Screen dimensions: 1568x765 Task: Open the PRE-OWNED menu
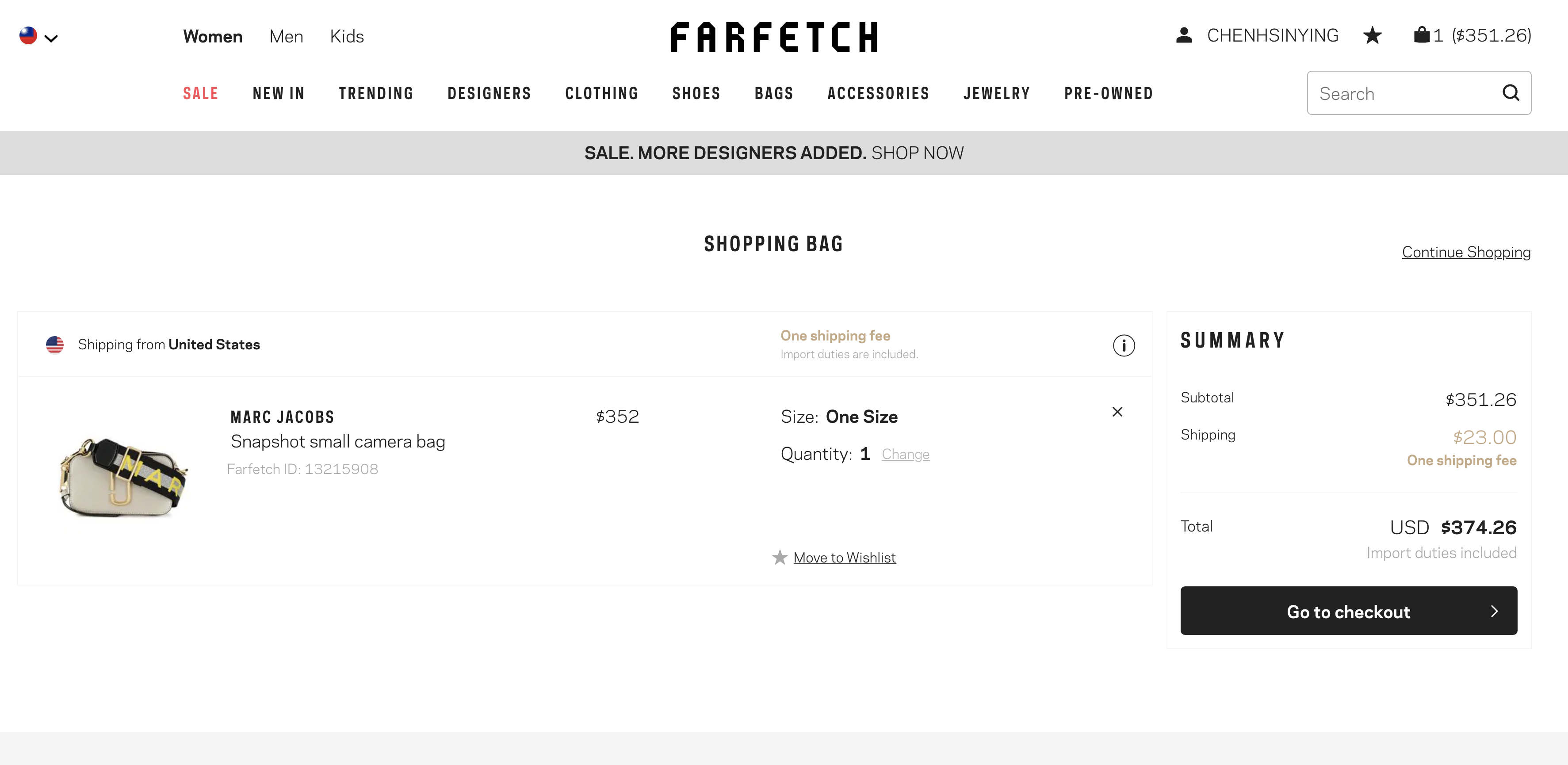coord(1109,93)
